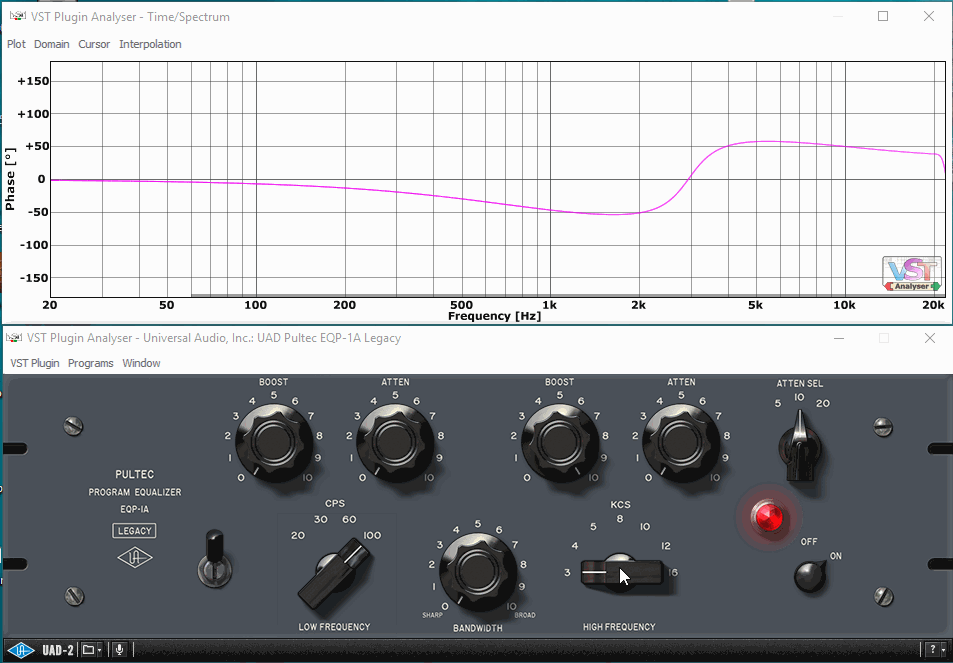
Task: Click the Time/Spectrum window title bar icon
Action: [18, 16]
